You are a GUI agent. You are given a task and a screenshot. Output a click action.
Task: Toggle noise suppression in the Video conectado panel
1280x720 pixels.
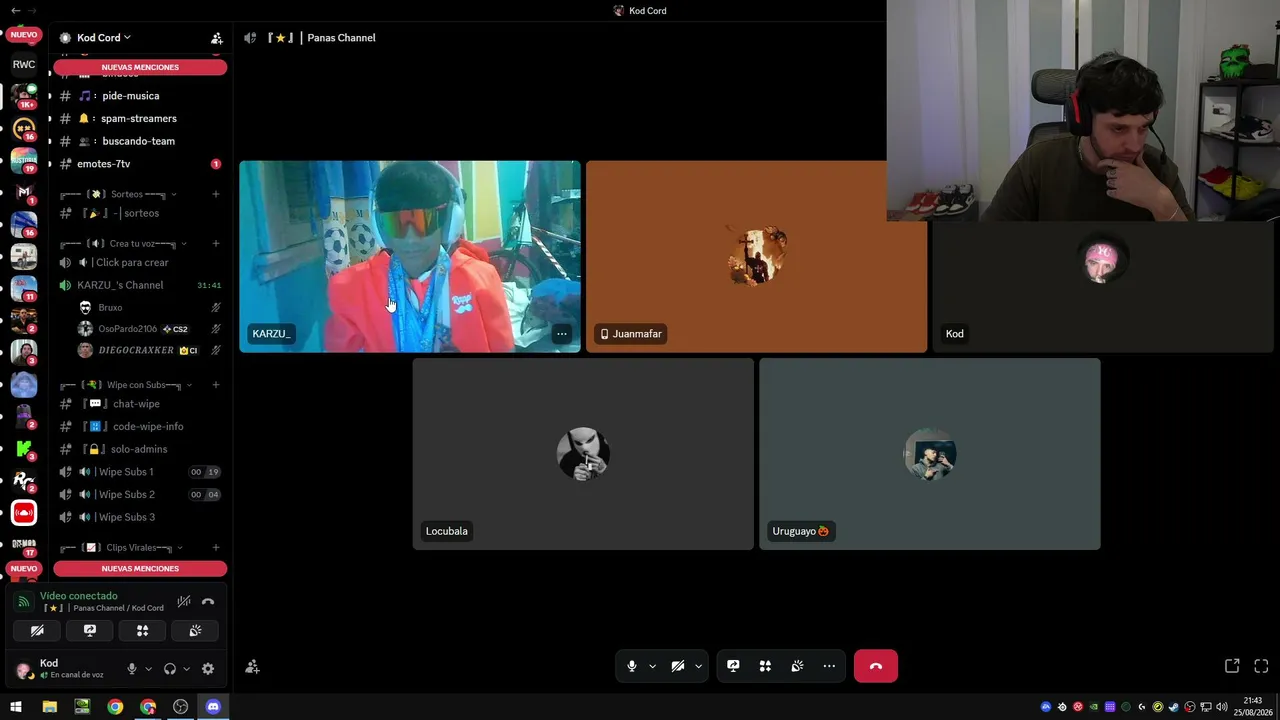pos(184,602)
